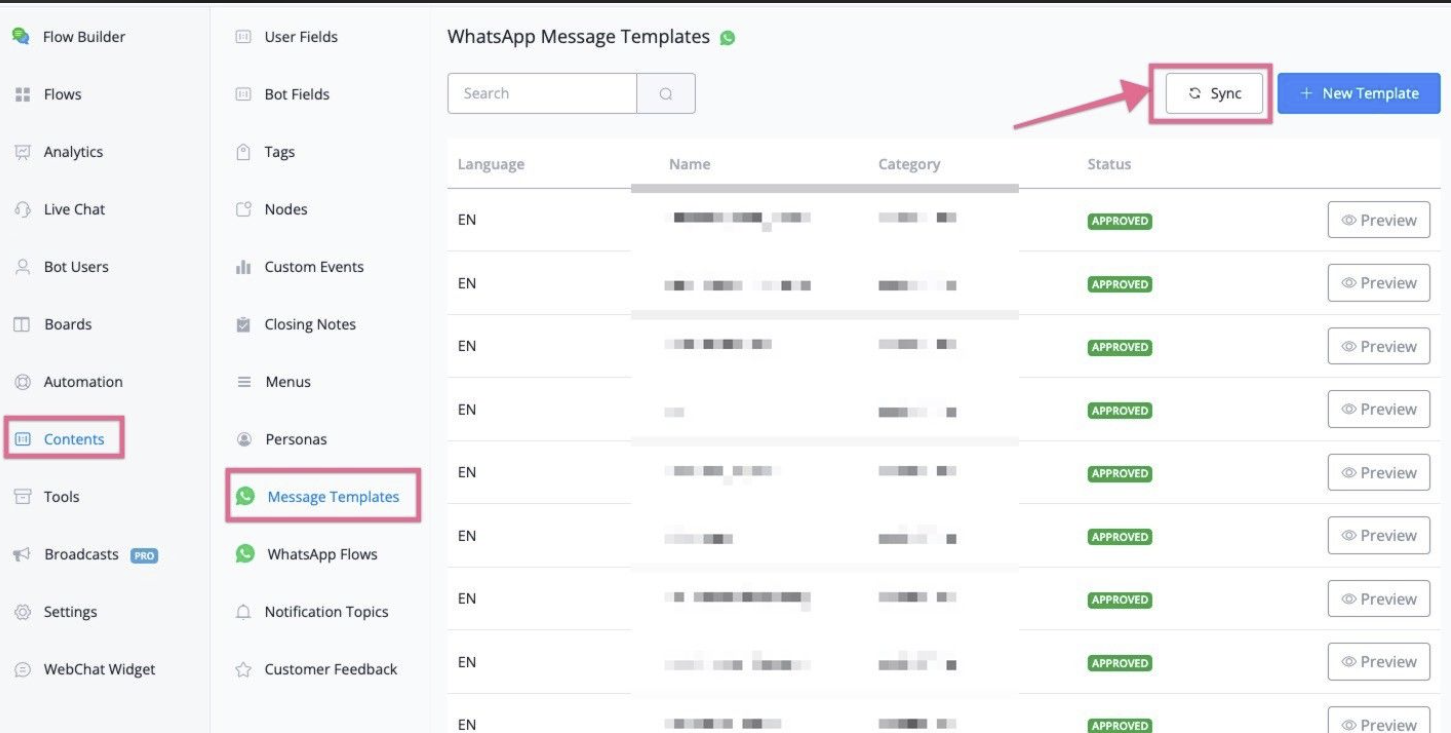Image resolution: width=1451 pixels, height=733 pixels.
Task: Click the Notification Topics bell icon
Action: [243, 612]
